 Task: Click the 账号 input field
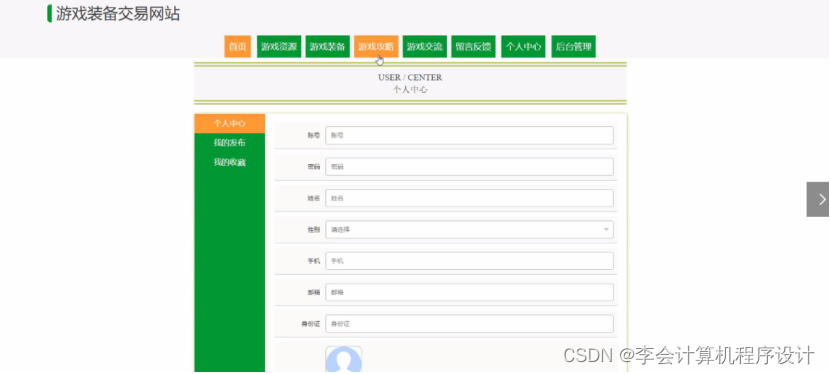(470, 135)
